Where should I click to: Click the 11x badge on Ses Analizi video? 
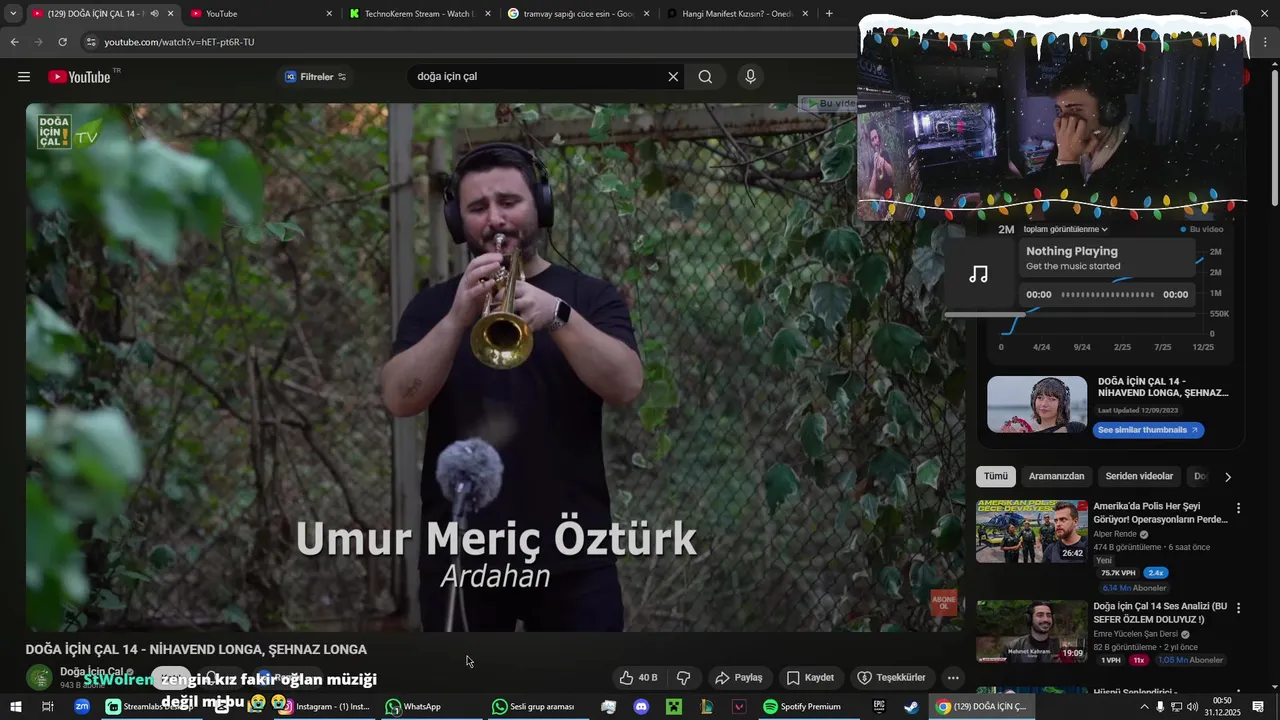pyautogui.click(x=1138, y=660)
